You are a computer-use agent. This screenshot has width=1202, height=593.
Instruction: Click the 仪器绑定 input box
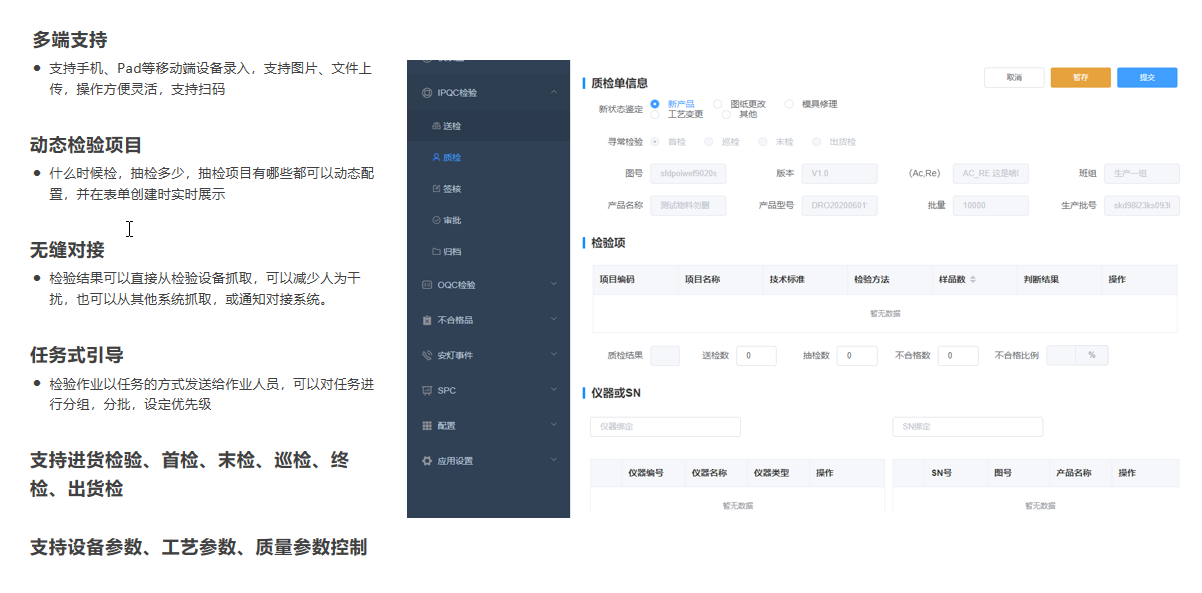[x=665, y=427]
